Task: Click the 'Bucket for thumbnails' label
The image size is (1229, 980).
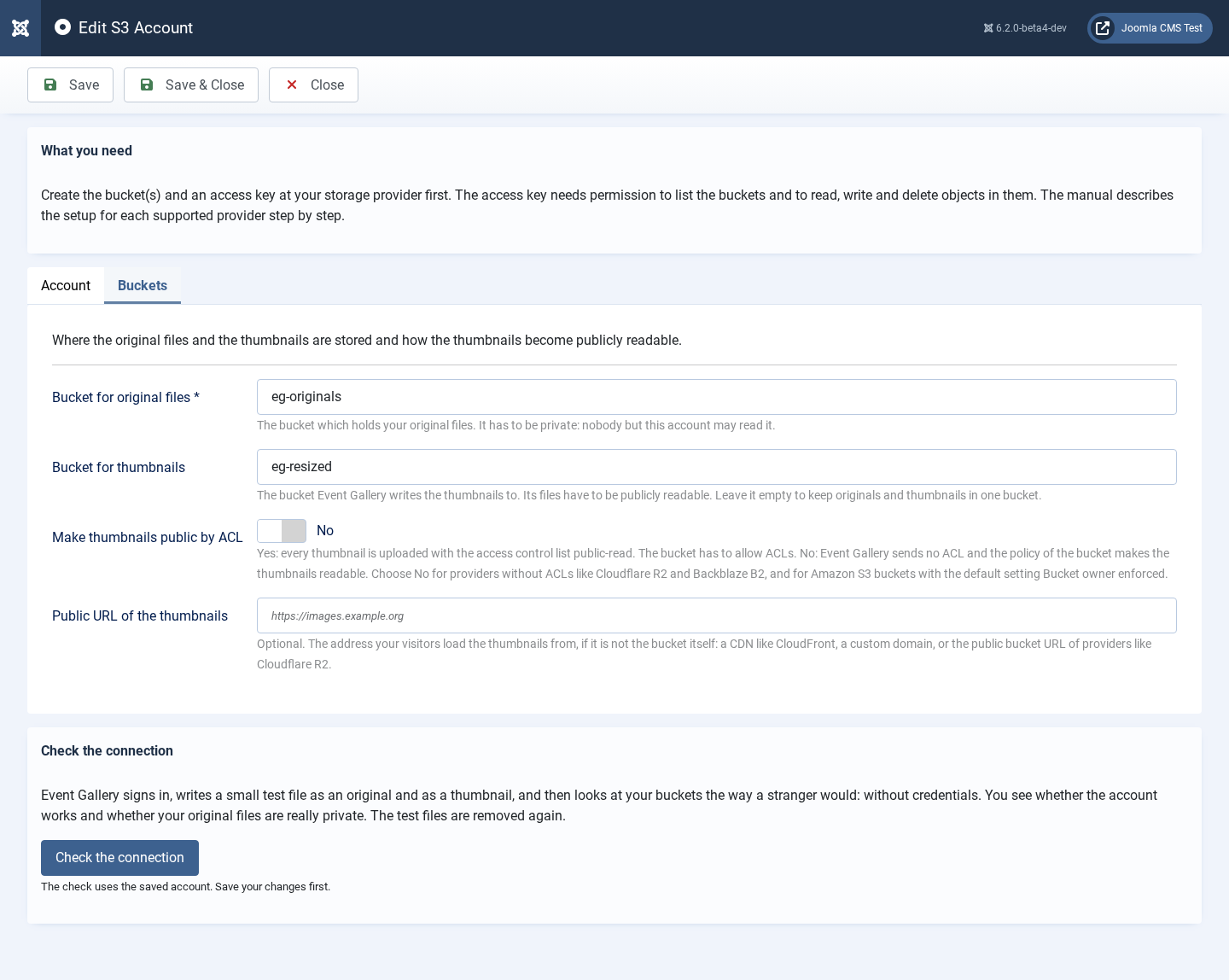Action: tap(119, 467)
